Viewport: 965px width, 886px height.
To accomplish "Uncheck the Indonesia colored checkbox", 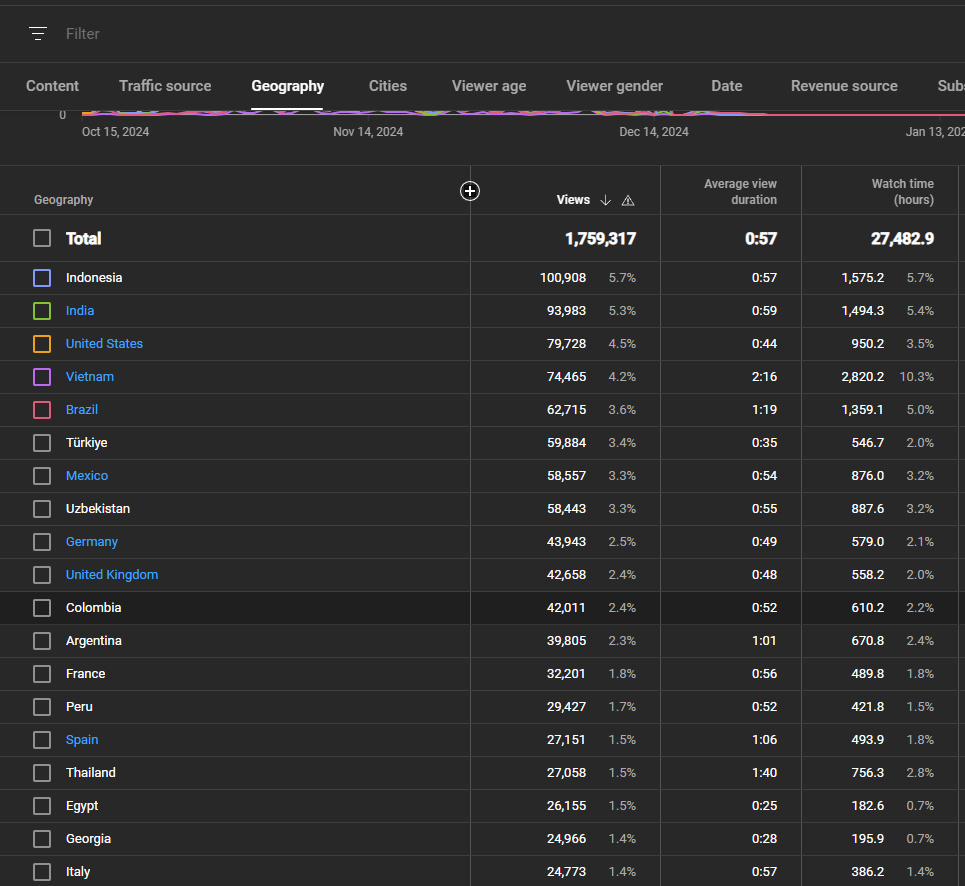I will point(42,278).
